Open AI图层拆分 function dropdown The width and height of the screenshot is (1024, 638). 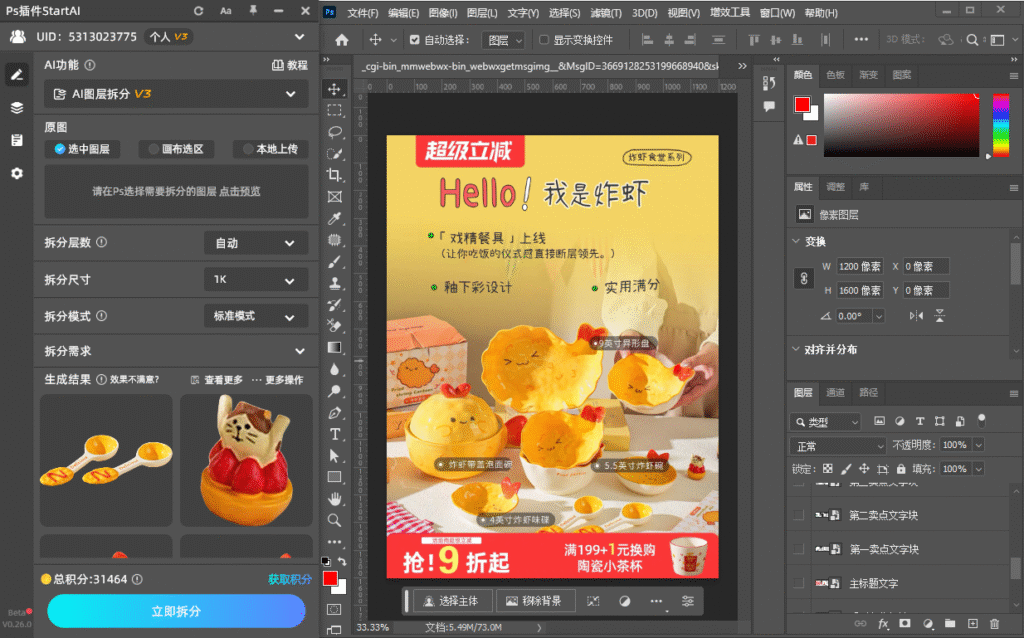[x=176, y=94]
